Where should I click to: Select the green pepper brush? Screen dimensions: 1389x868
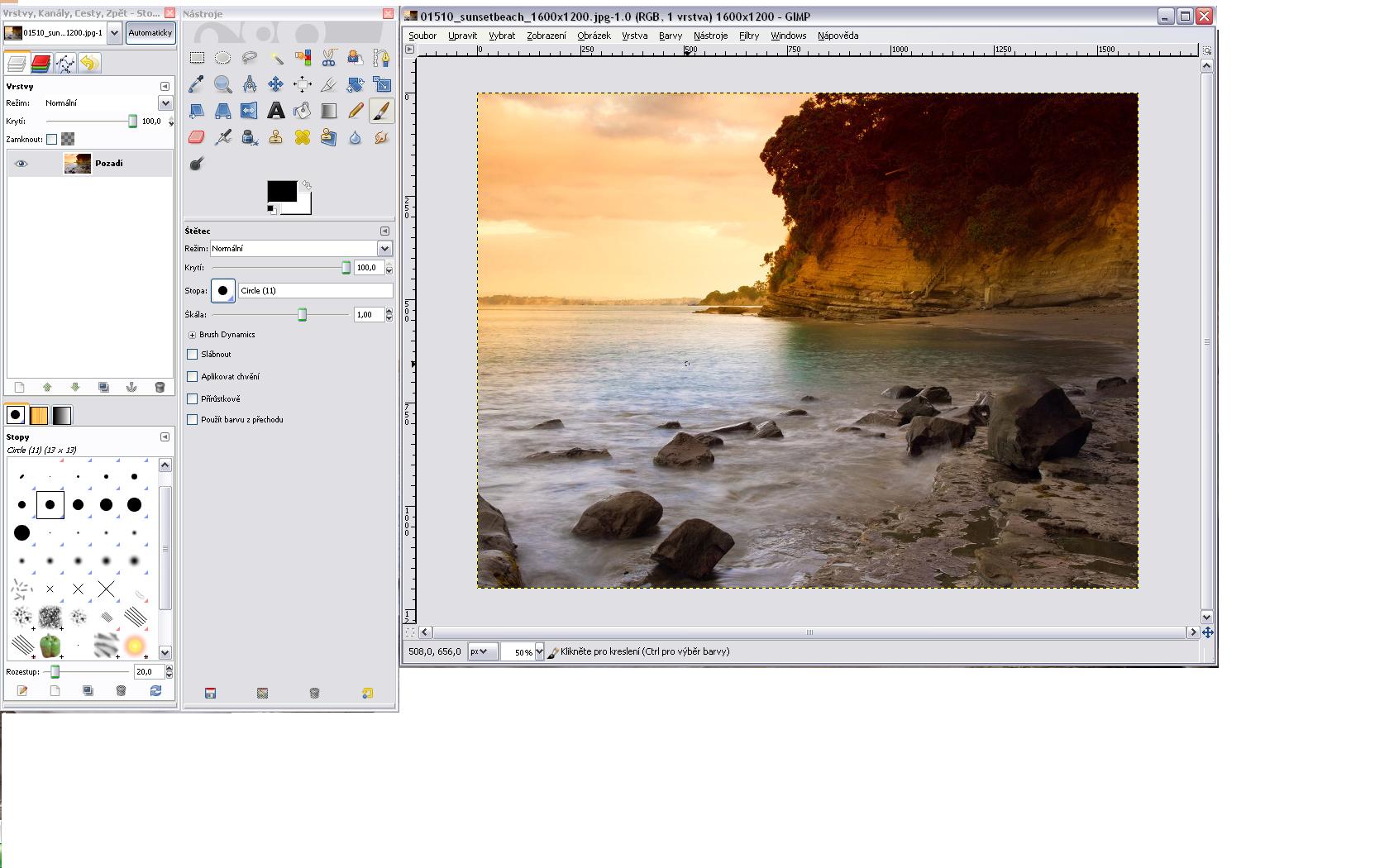50,645
